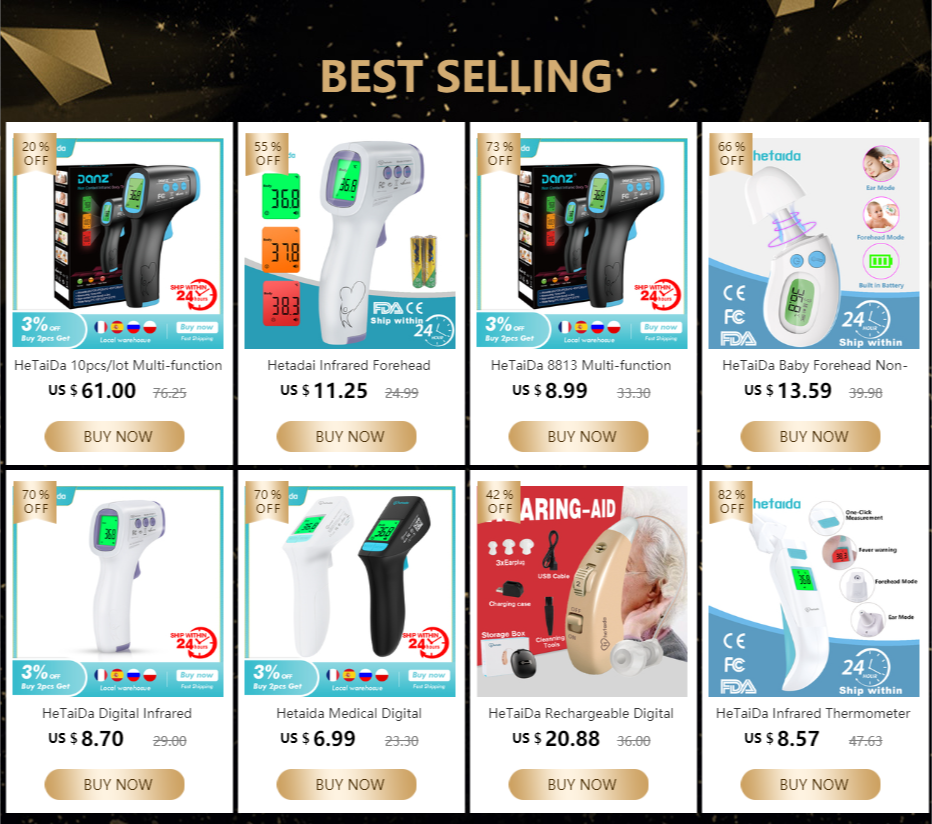Buy the HeTaiDa Infrared Thermometer at $8.57
This screenshot has height=824, width=932.
click(811, 784)
